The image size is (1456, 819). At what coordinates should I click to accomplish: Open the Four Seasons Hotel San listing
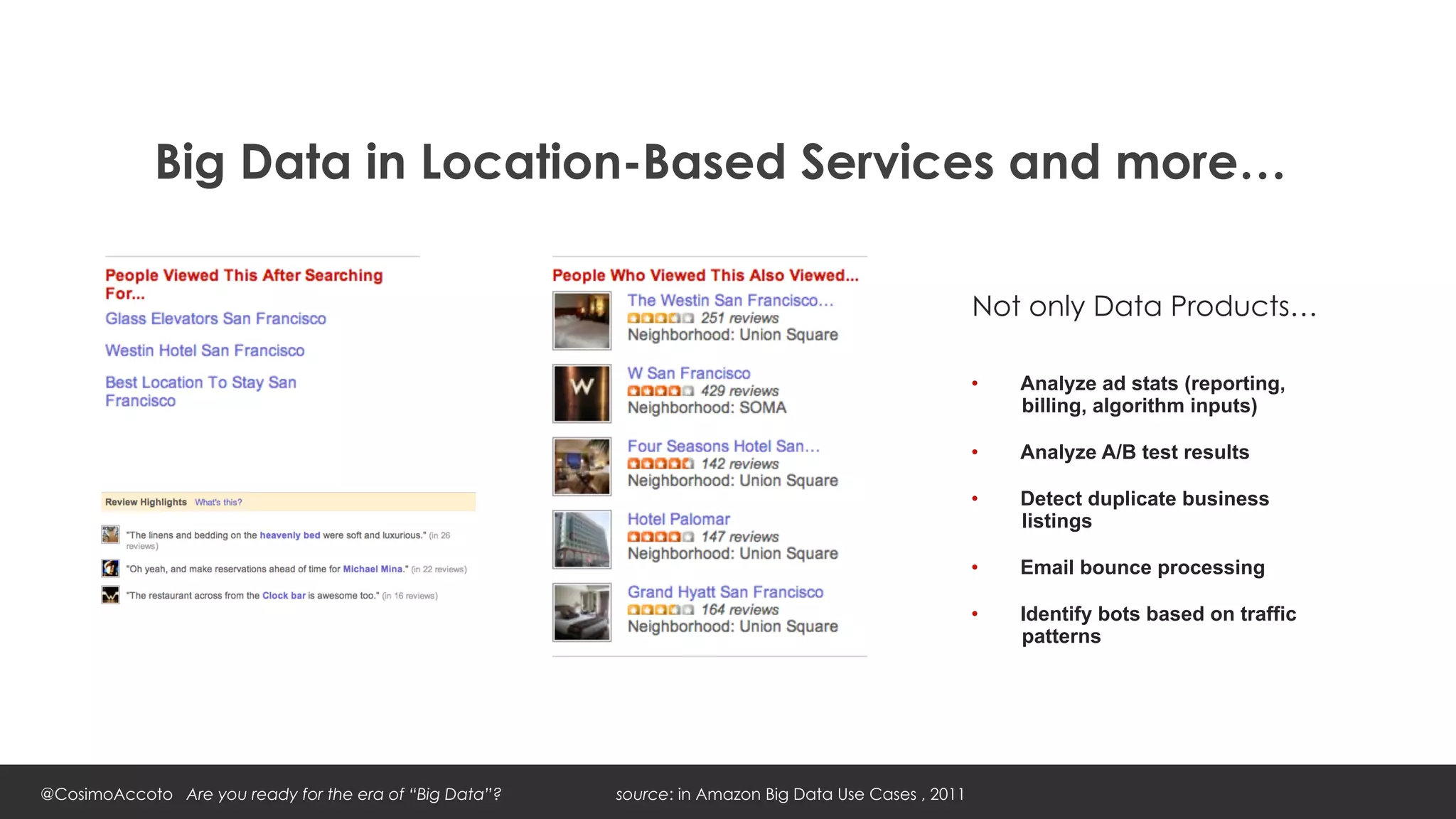pos(724,446)
